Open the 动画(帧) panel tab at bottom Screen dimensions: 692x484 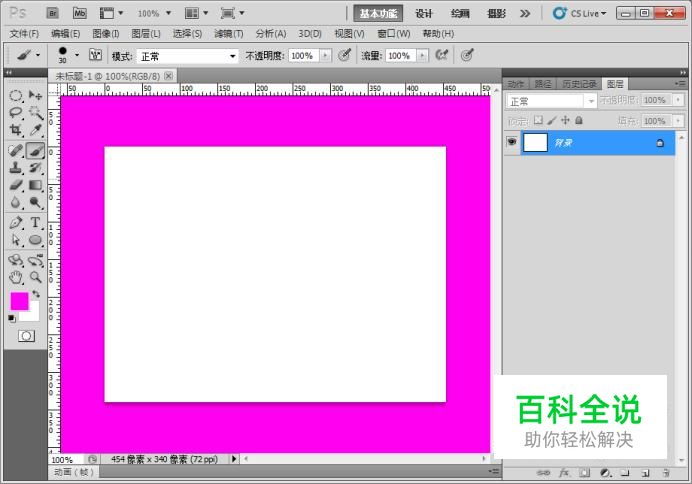(x=74, y=472)
